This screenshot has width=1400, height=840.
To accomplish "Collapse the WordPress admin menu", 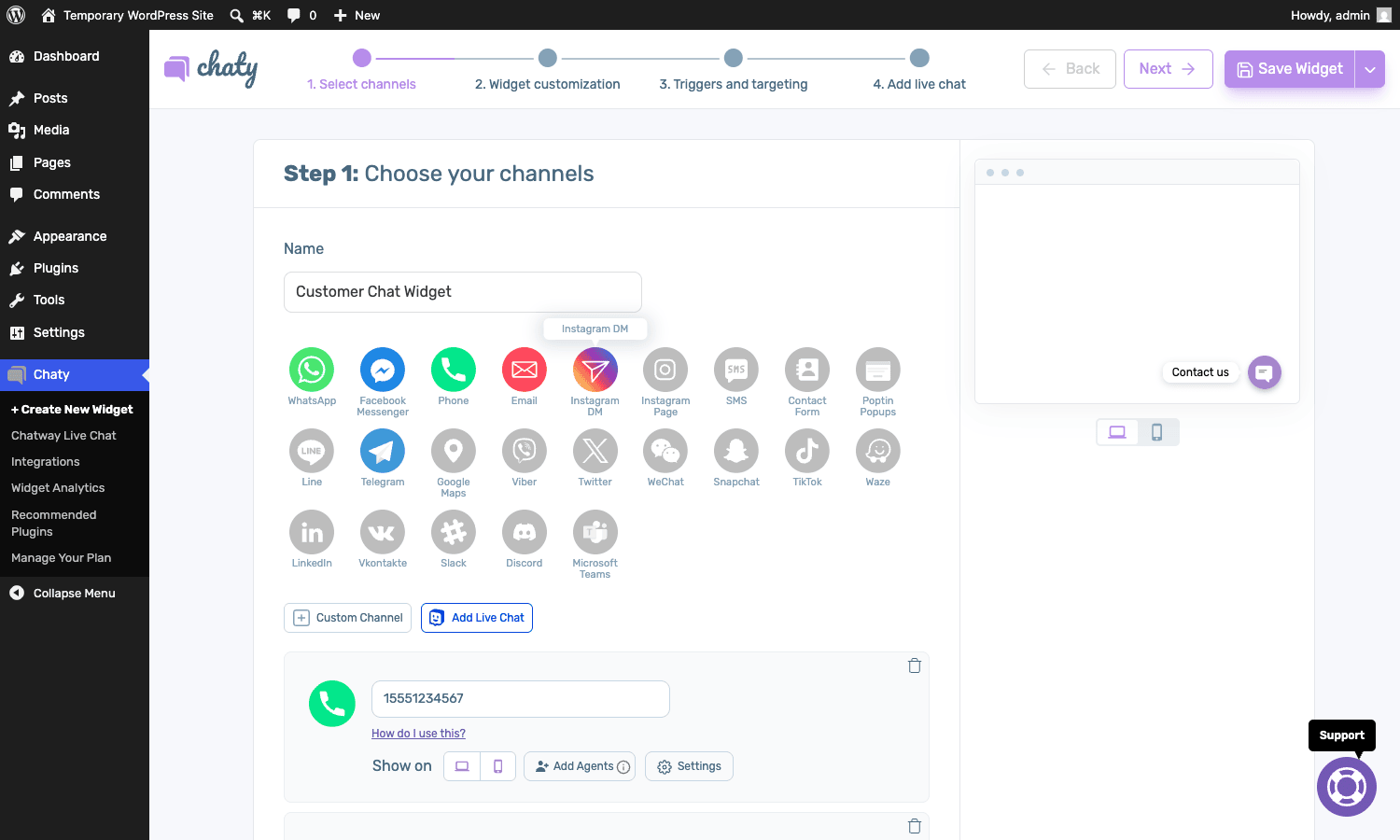I will (x=75, y=594).
